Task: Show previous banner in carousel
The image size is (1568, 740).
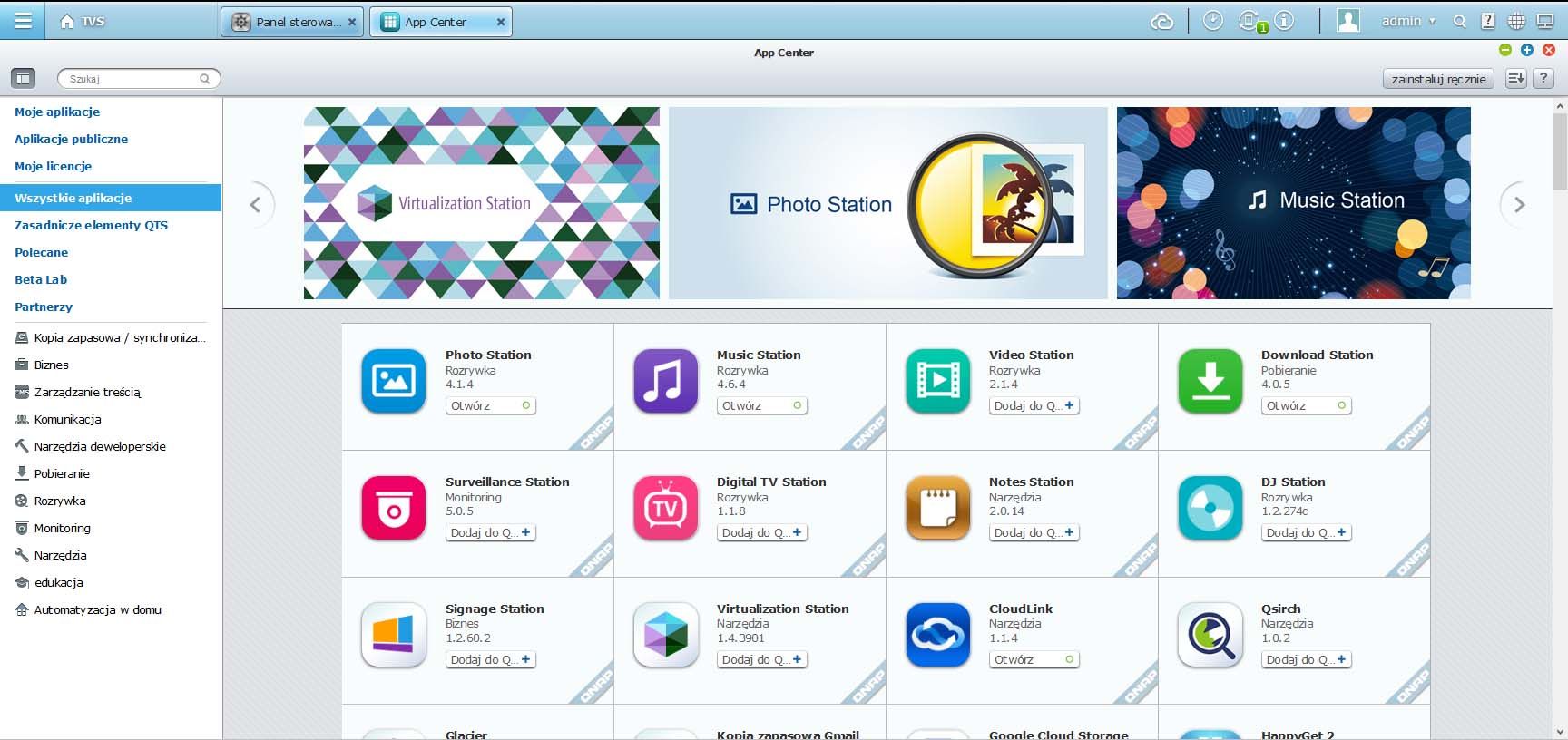Action: (x=255, y=205)
